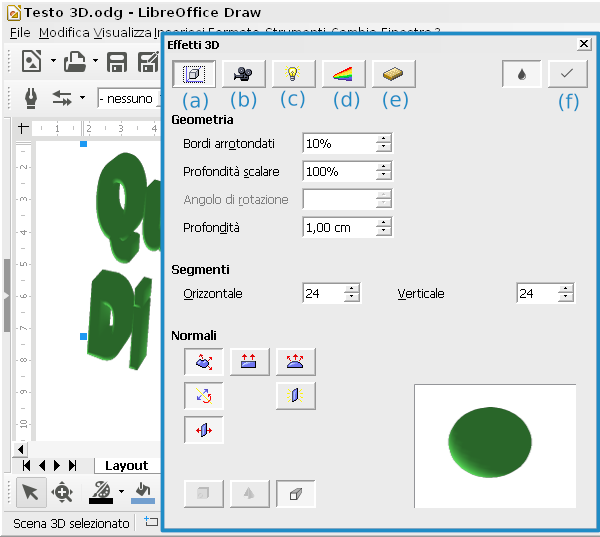
Task: Select flat normals option
Action: point(250,362)
